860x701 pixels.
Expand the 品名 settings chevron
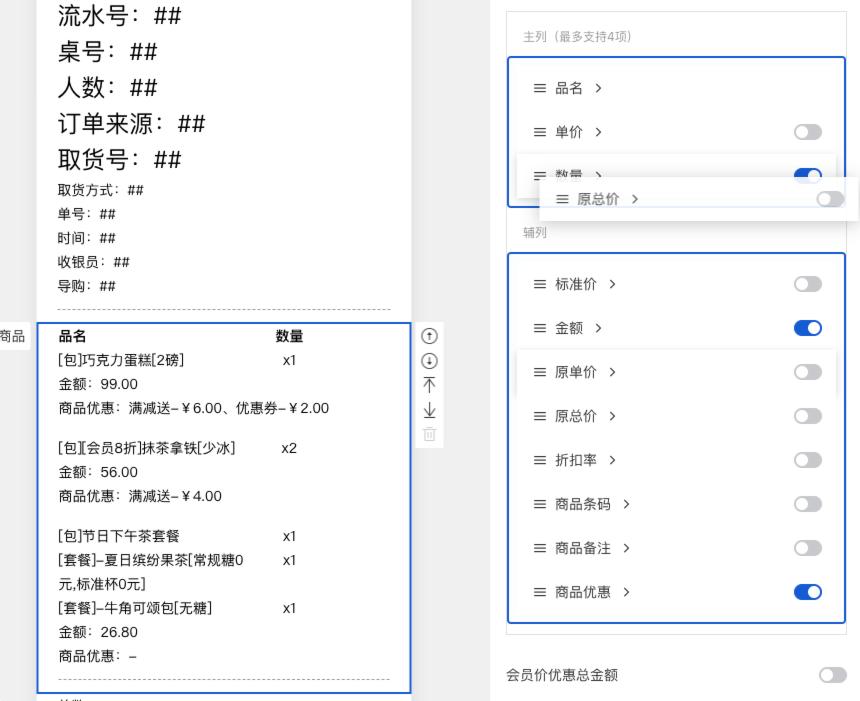pyautogui.click(x=599, y=88)
